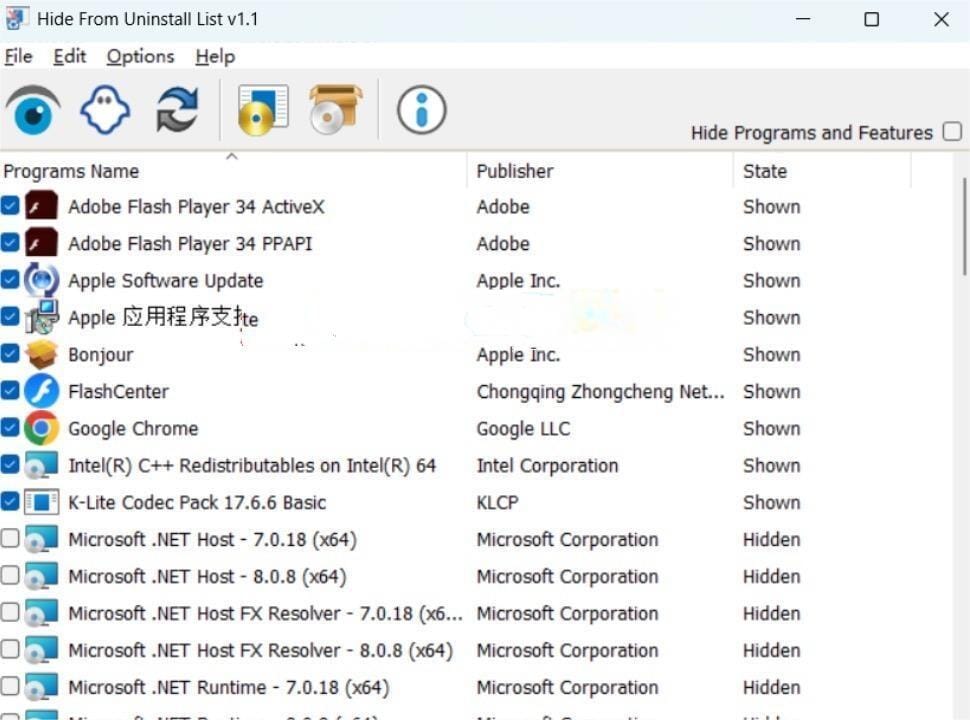
Task: Click the box with disc toolbar icon
Action: [335, 110]
